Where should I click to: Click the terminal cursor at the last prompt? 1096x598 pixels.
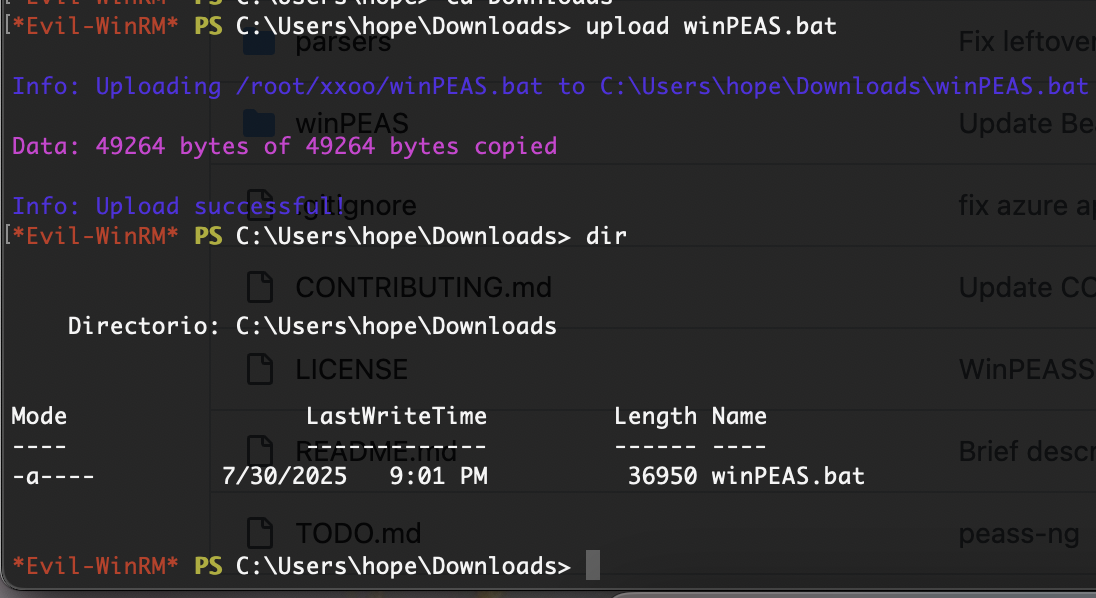pyautogui.click(x=593, y=565)
